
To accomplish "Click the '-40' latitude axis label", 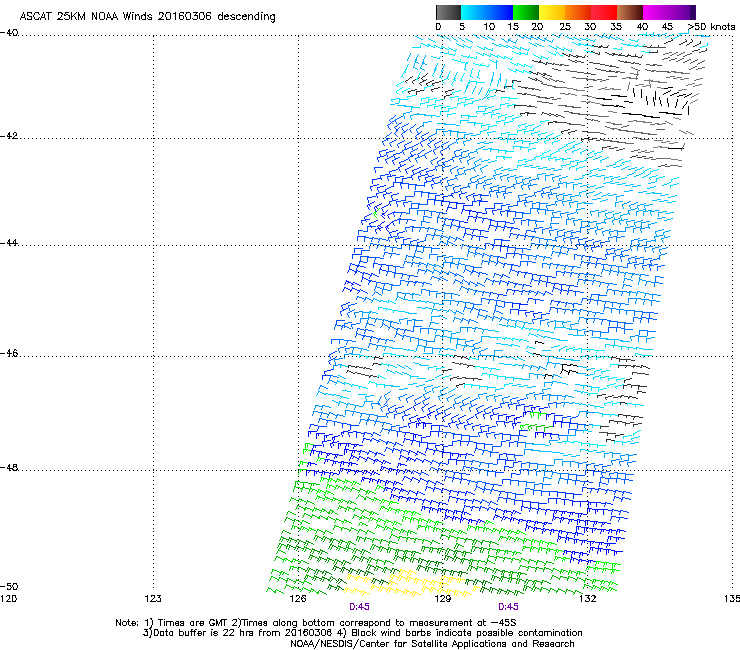I will click(x=9, y=33).
